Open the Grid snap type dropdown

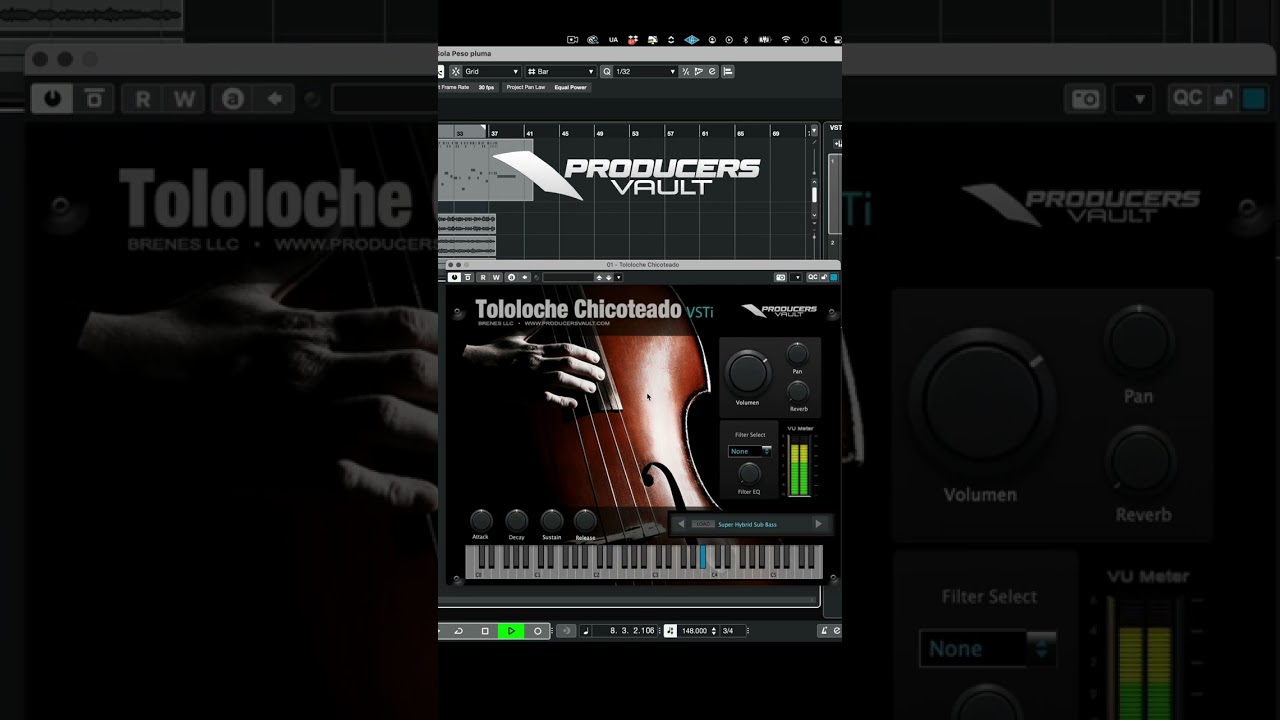[492, 71]
